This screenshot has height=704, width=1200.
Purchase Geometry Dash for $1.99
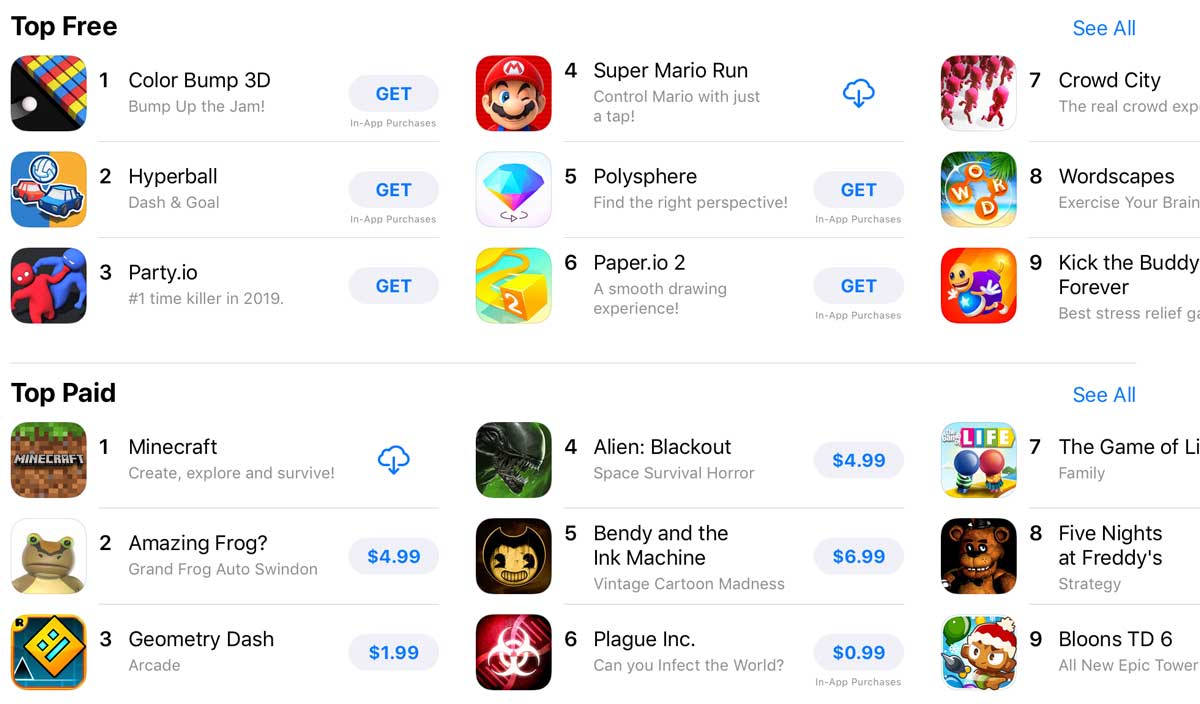point(393,653)
